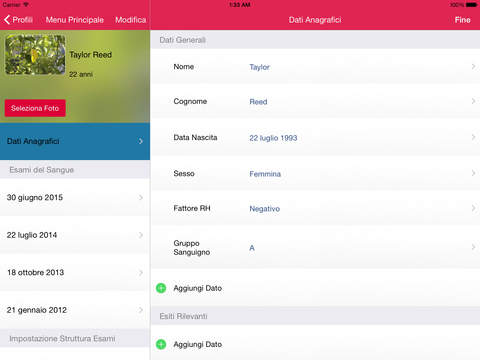
Task: Click the Wi-Fi icon in status bar
Action: 26,5
